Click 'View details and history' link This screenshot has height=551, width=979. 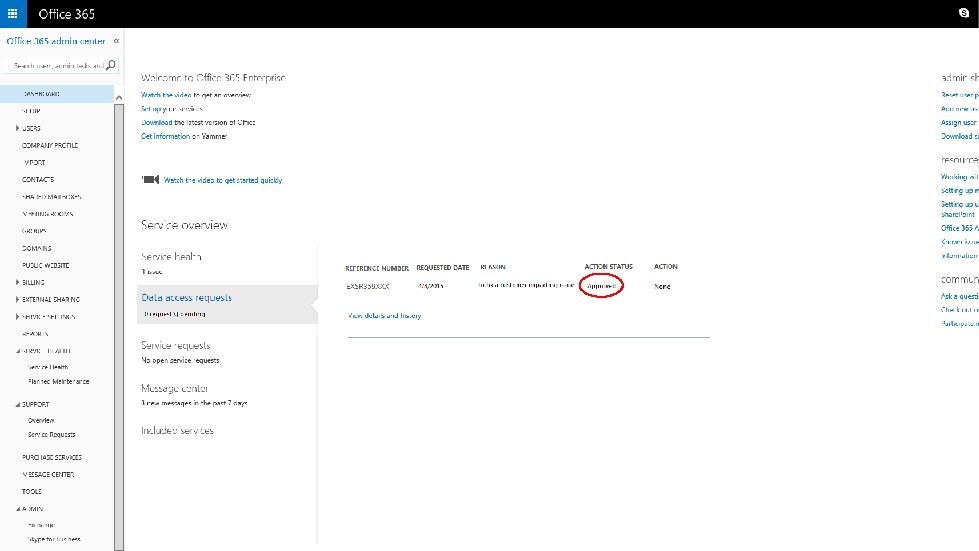tap(385, 316)
